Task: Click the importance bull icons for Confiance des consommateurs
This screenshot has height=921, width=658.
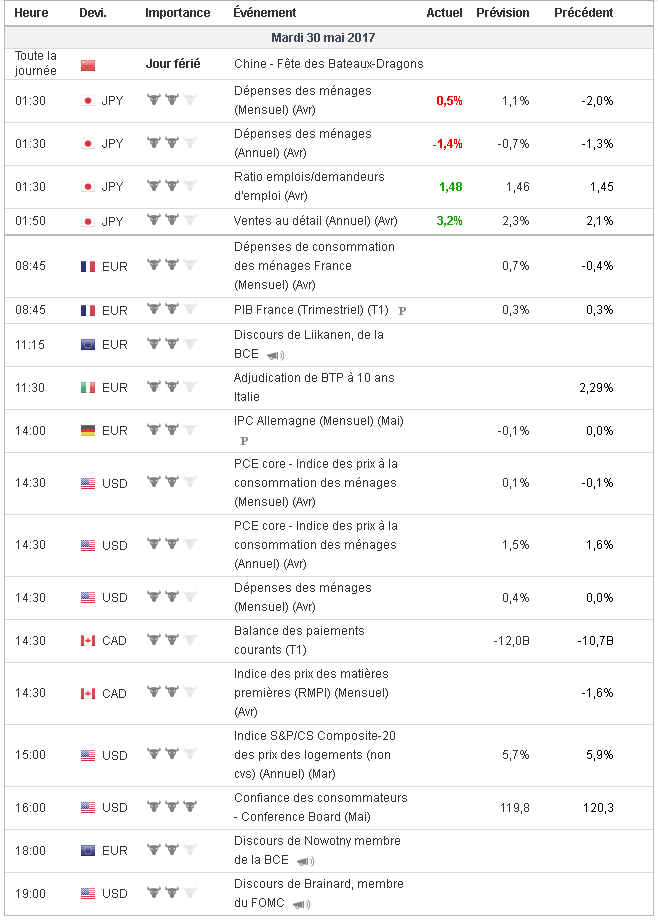Action: [x=172, y=807]
